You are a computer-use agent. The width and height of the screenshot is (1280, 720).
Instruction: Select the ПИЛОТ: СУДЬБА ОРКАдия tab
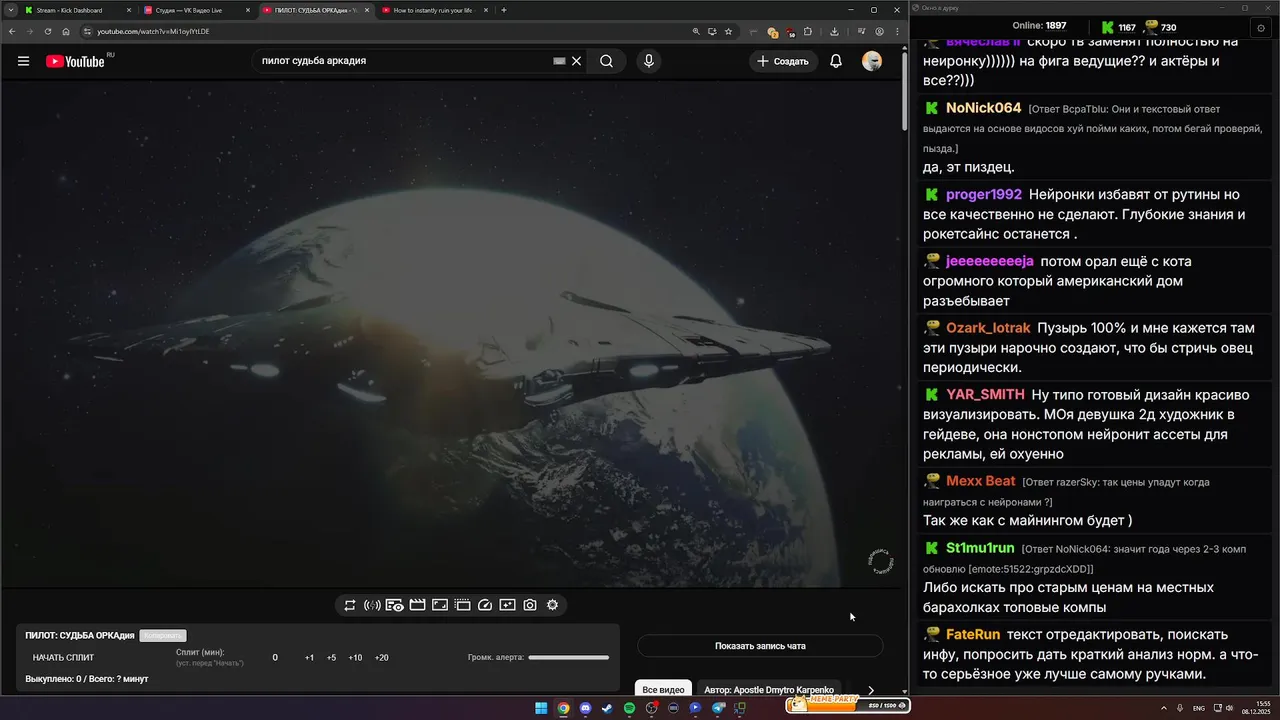pyautogui.click(x=315, y=10)
